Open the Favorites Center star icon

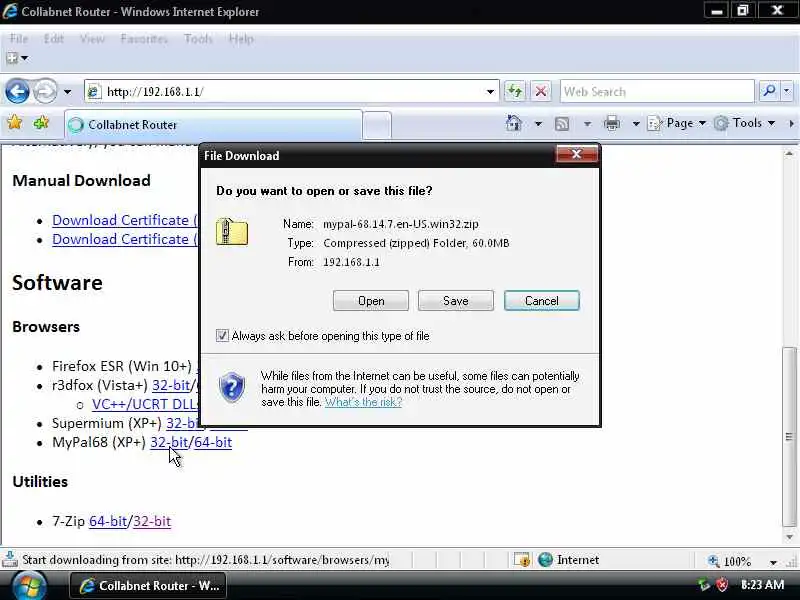coord(15,123)
